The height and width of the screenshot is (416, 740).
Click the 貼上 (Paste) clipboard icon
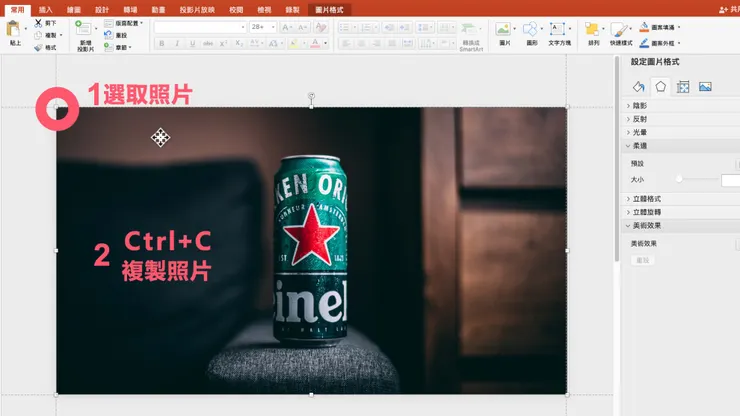tap(14, 29)
